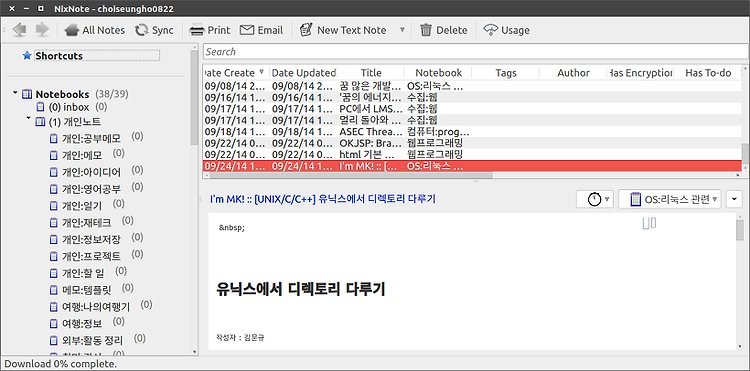Email the current note

261,30
